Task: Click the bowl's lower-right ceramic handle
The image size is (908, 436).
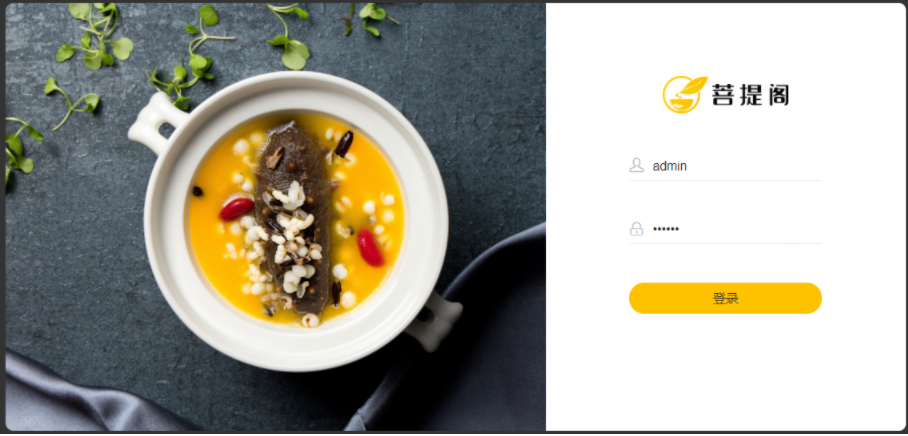Action: pos(434,321)
